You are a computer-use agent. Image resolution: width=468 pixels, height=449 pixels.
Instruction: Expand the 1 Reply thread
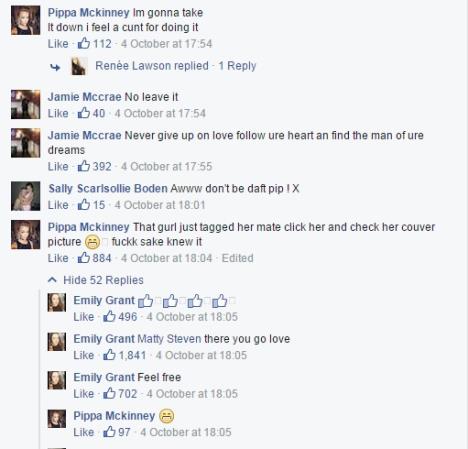[237, 66]
